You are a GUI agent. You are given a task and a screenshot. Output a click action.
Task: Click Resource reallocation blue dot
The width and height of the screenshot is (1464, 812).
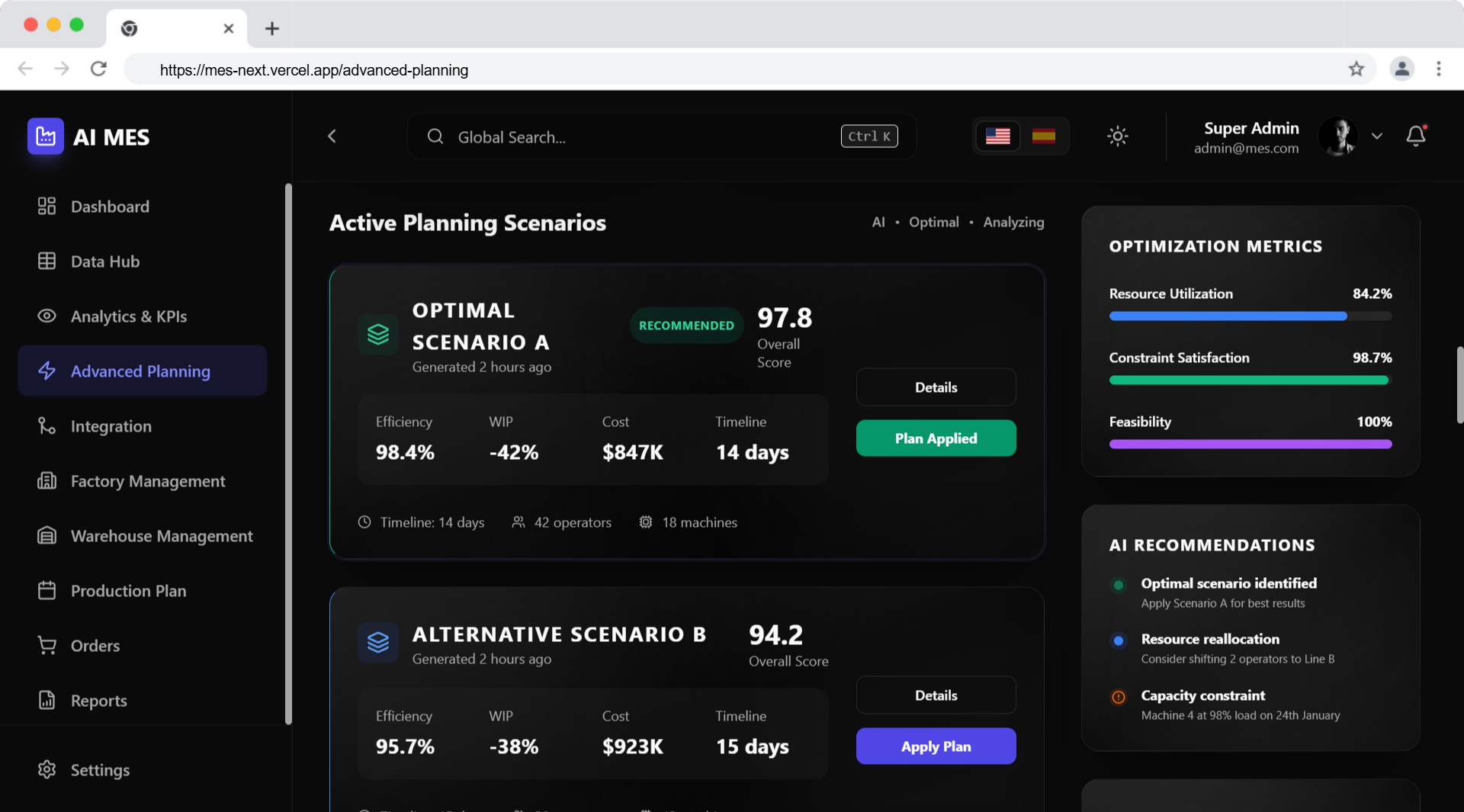tap(1119, 640)
